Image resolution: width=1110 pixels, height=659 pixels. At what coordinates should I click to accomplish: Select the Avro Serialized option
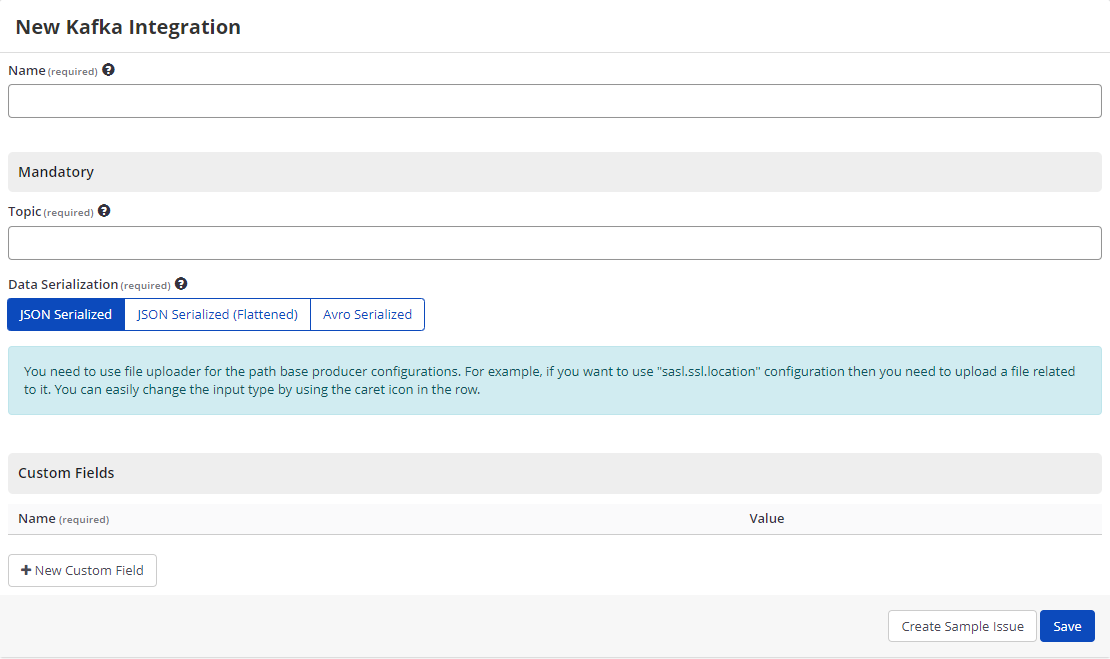pos(367,314)
